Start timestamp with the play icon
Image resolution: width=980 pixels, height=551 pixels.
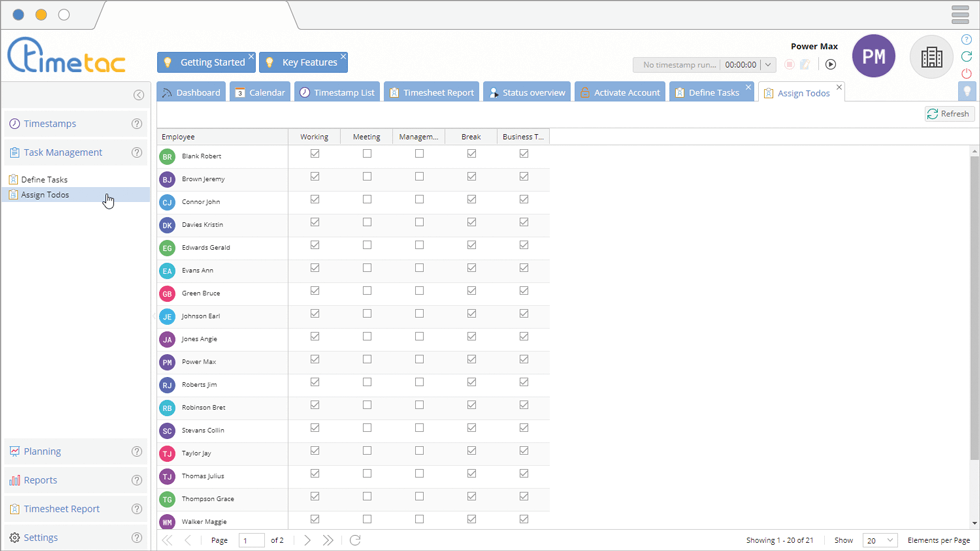point(831,64)
